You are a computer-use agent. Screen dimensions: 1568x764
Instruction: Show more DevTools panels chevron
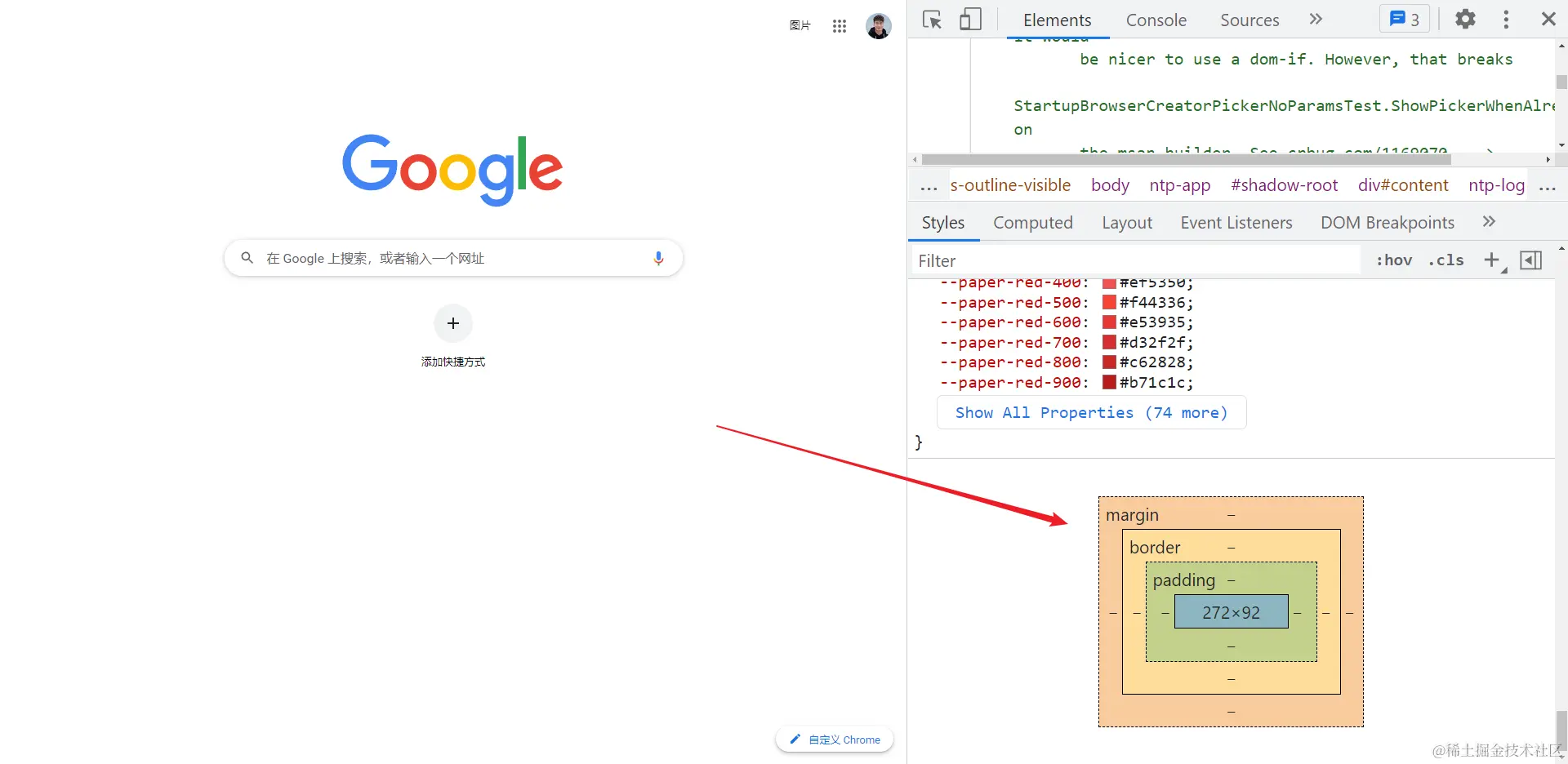[1316, 19]
